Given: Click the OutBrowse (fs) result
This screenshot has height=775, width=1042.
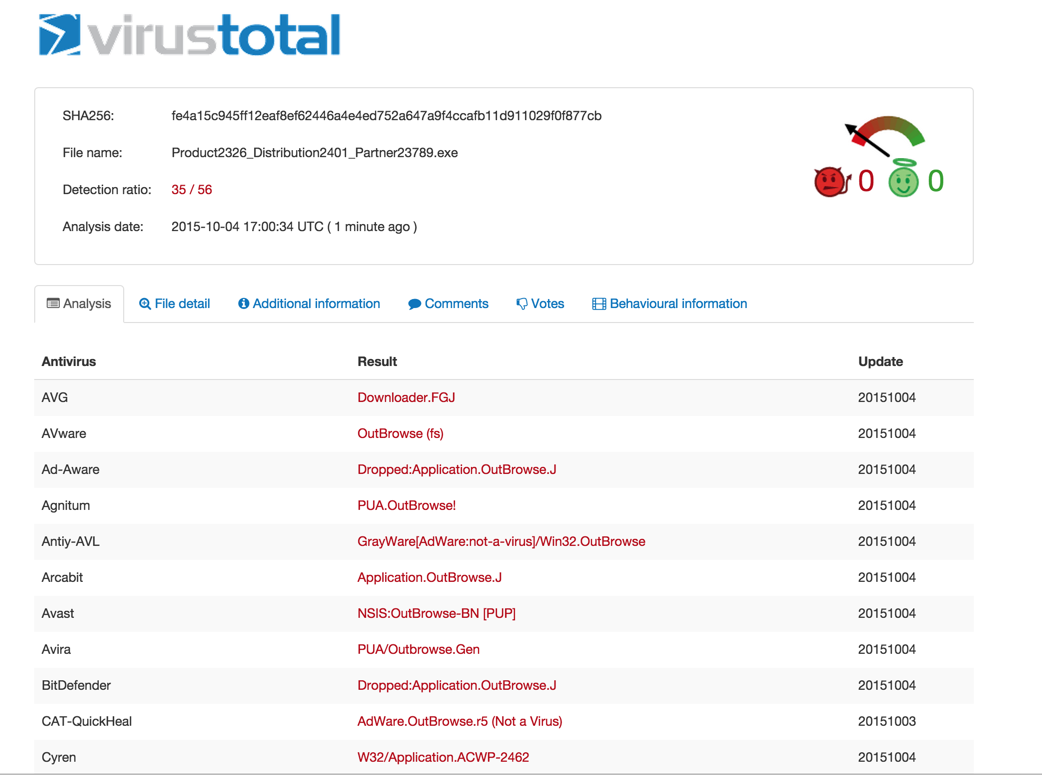Looking at the screenshot, I should [400, 433].
